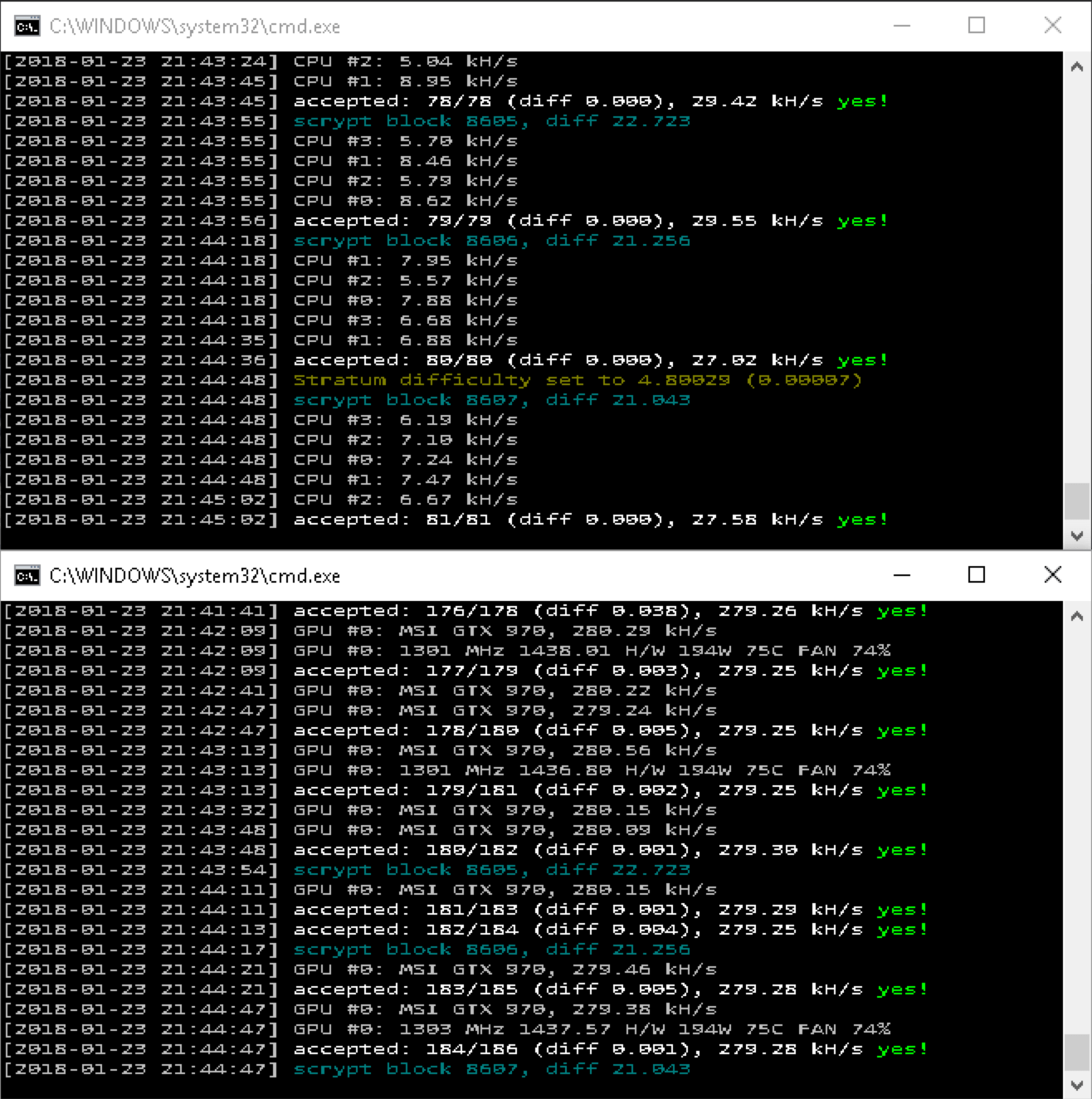This screenshot has width=1092, height=1099.
Task: Click the 'accepted: 184/186' line
Action: pos(466,1049)
